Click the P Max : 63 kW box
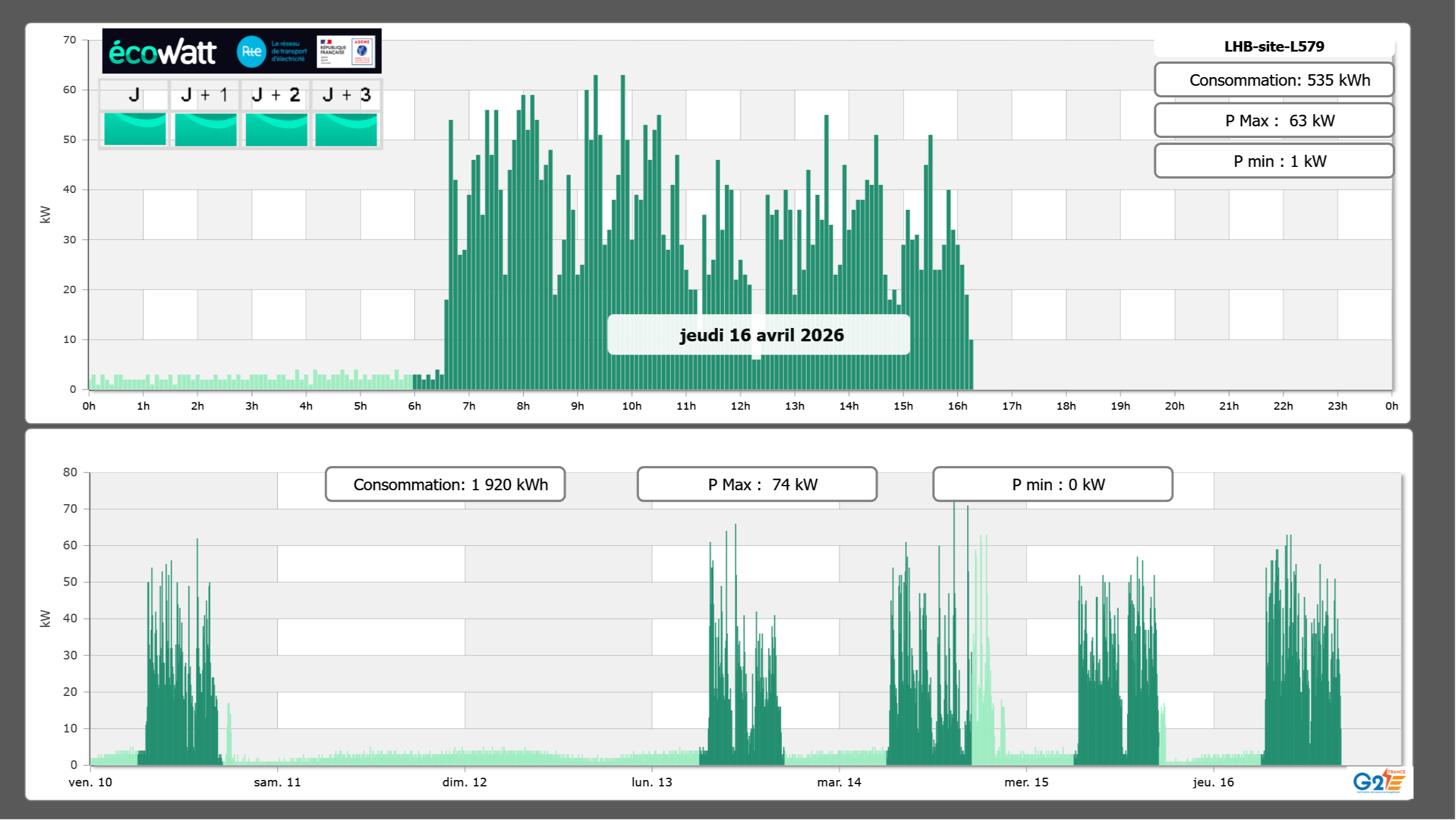 pyautogui.click(x=1274, y=121)
